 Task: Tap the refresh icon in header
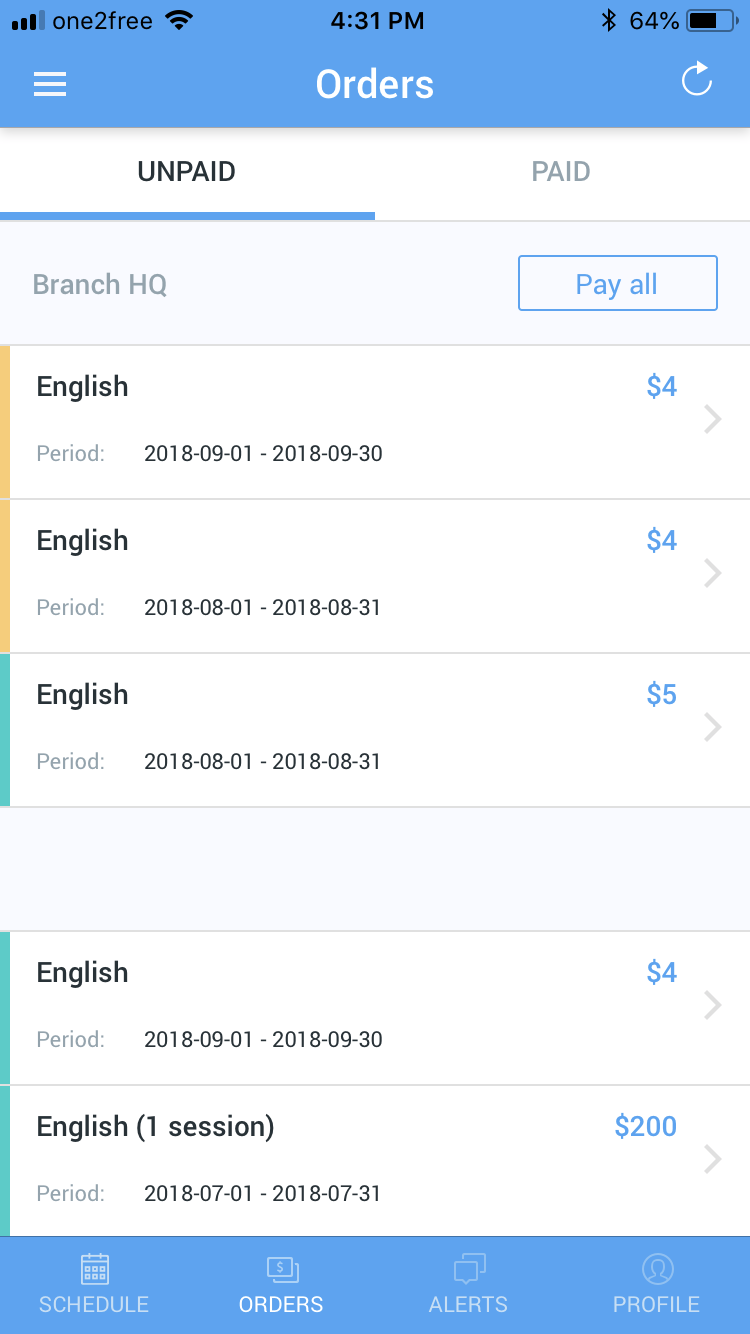point(696,80)
